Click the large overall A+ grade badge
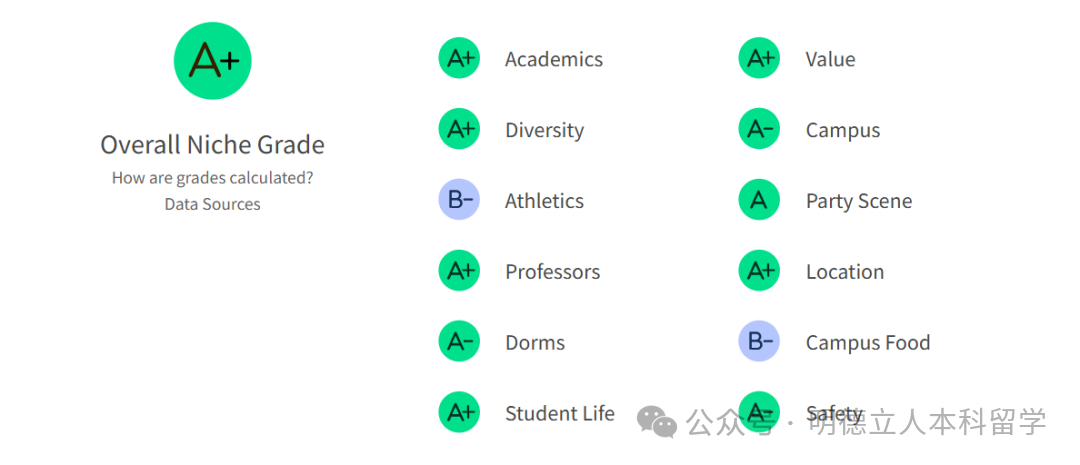The width and height of the screenshot is (1080, 465). click(212, 61)
